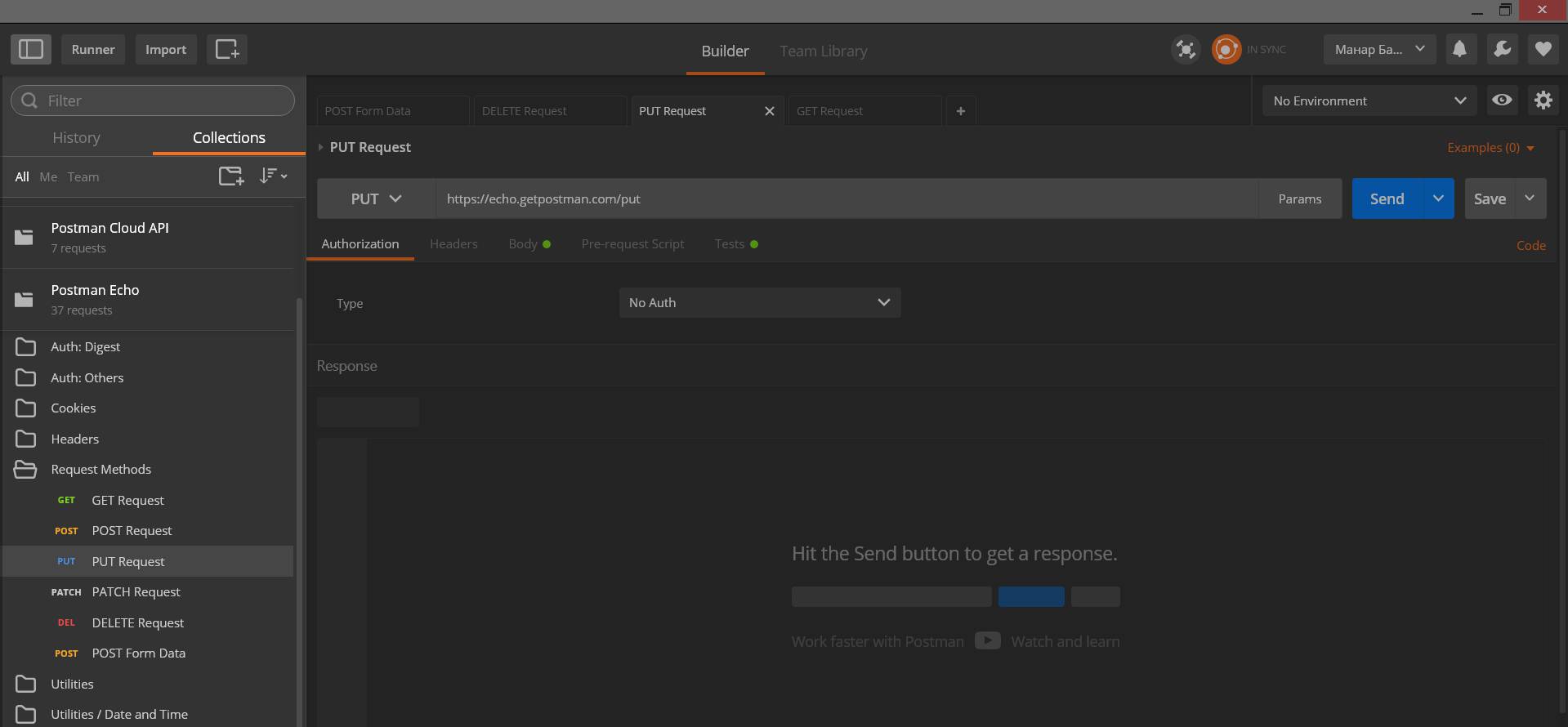Filter collections by Me

pyautogui.click(x=48, y=176)
